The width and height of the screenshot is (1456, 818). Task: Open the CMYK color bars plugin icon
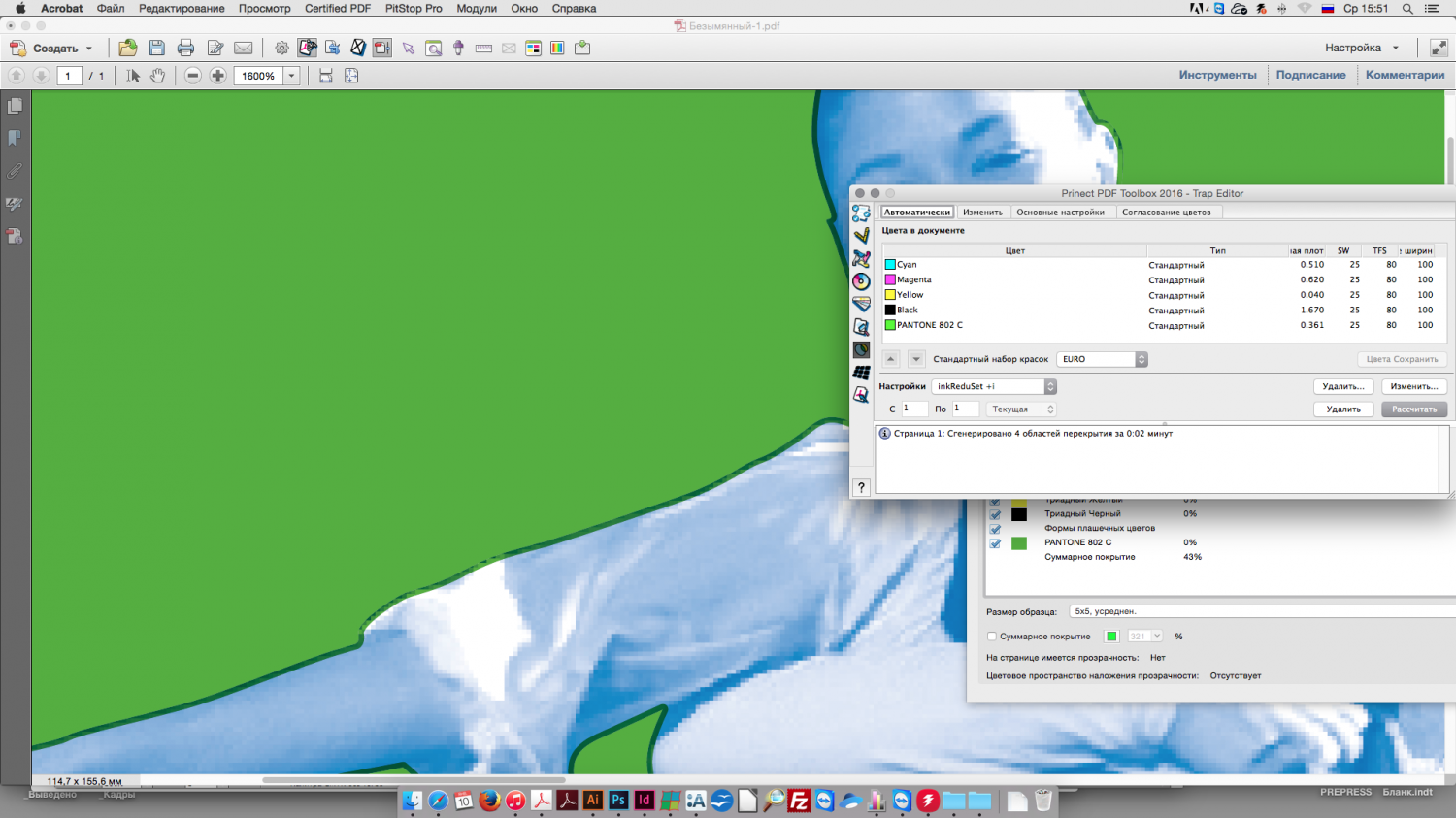(x=533, y=48)
